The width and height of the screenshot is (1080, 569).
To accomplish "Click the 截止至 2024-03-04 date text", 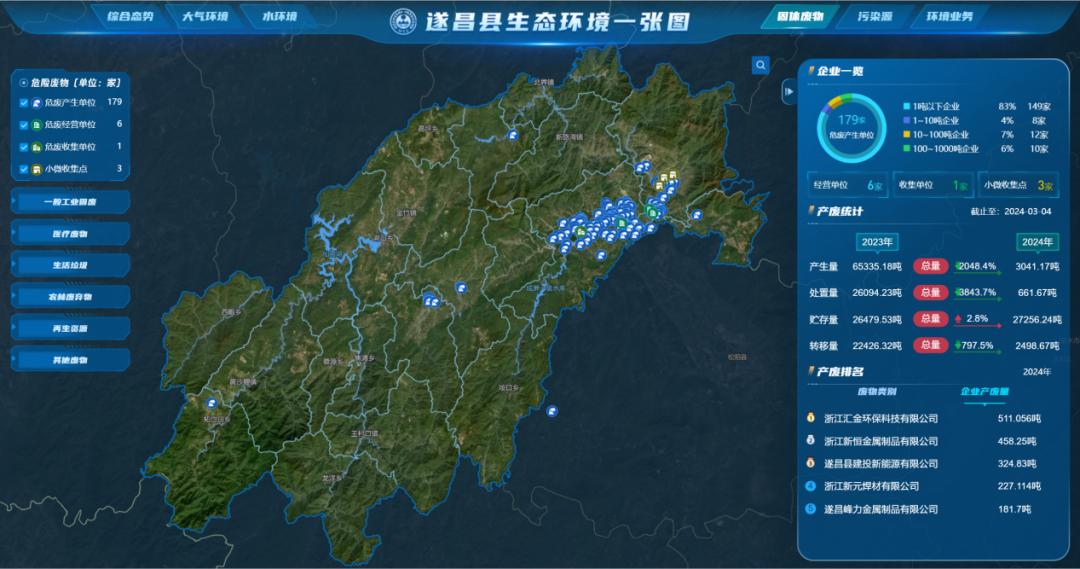I will [1010, 211].
